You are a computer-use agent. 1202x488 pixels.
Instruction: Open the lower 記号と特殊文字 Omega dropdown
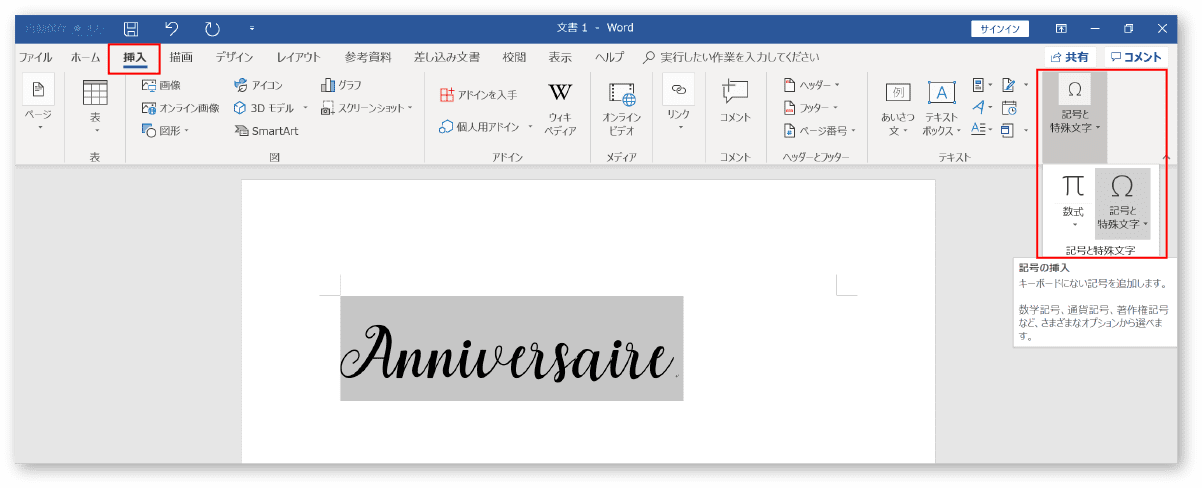click(1122, 202)
